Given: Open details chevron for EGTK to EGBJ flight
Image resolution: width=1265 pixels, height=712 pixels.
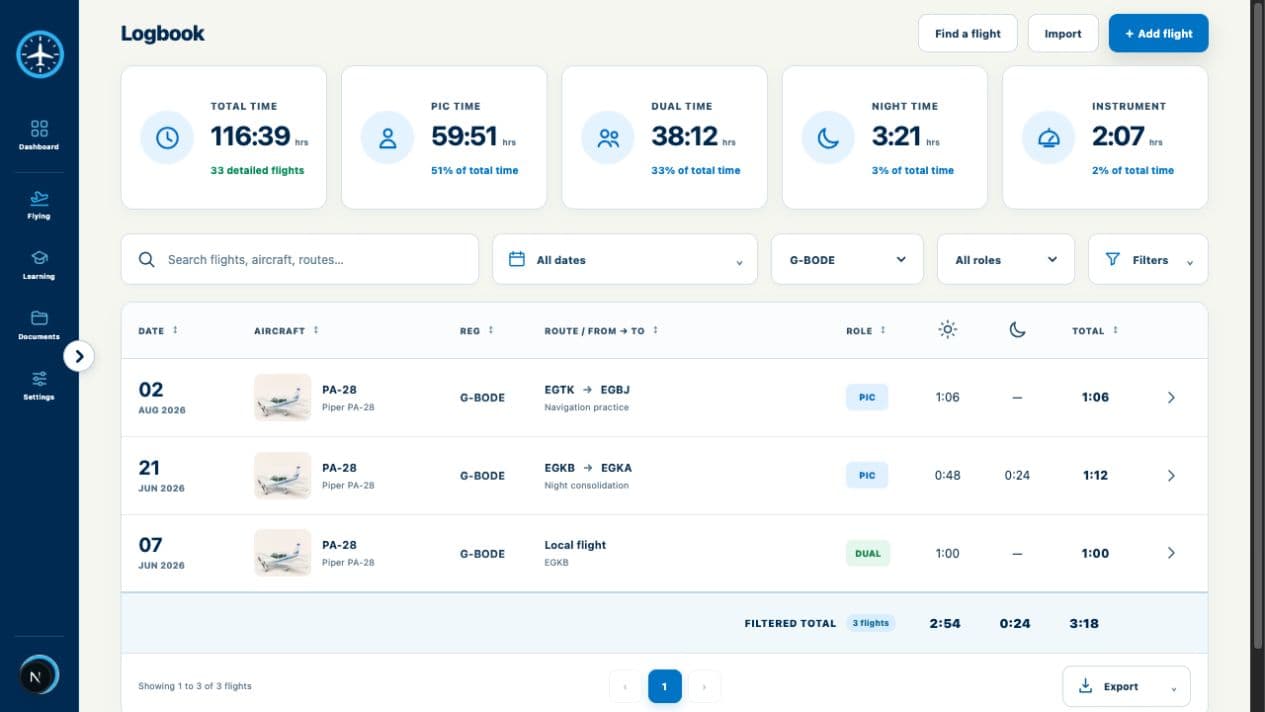Looking at the screenshot, I should (x=1171, y=397).
